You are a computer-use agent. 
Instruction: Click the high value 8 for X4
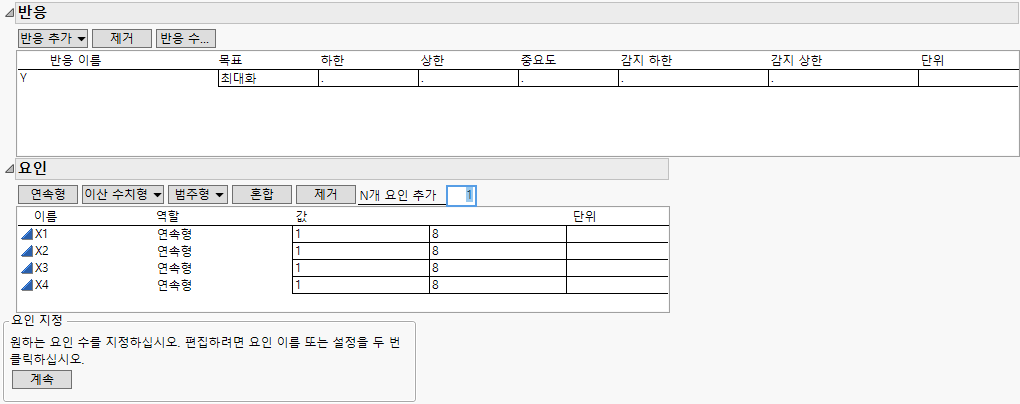pos(498,285)
